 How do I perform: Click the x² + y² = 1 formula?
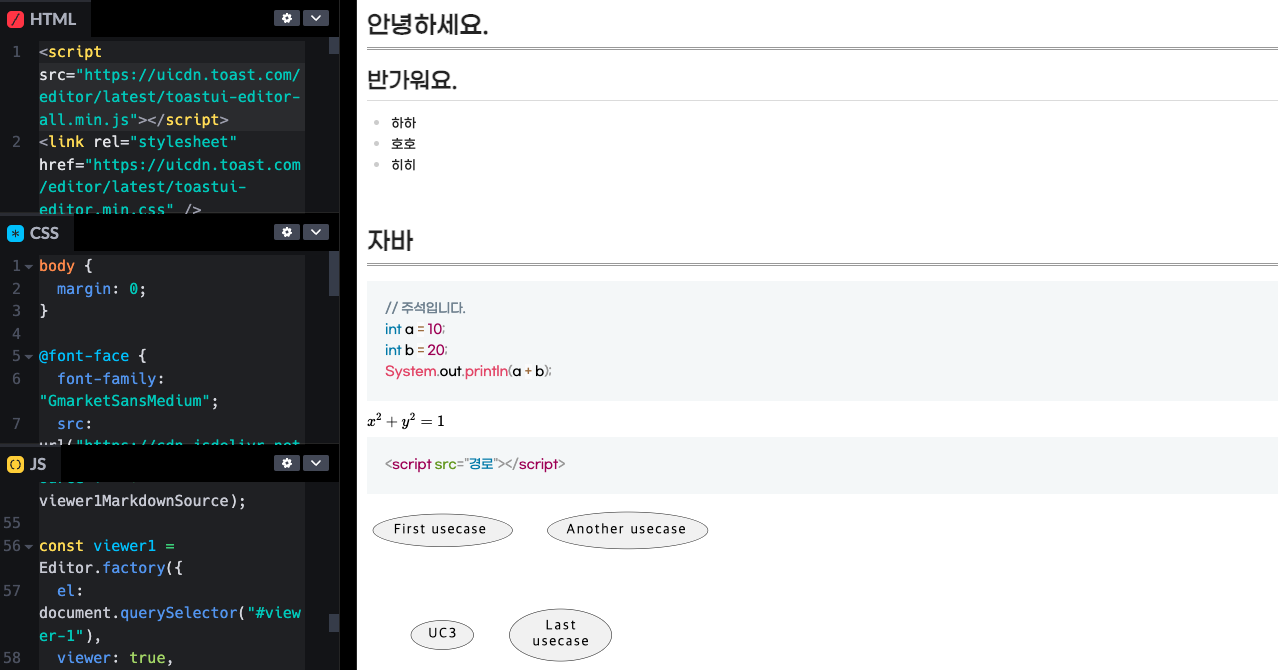406,421
